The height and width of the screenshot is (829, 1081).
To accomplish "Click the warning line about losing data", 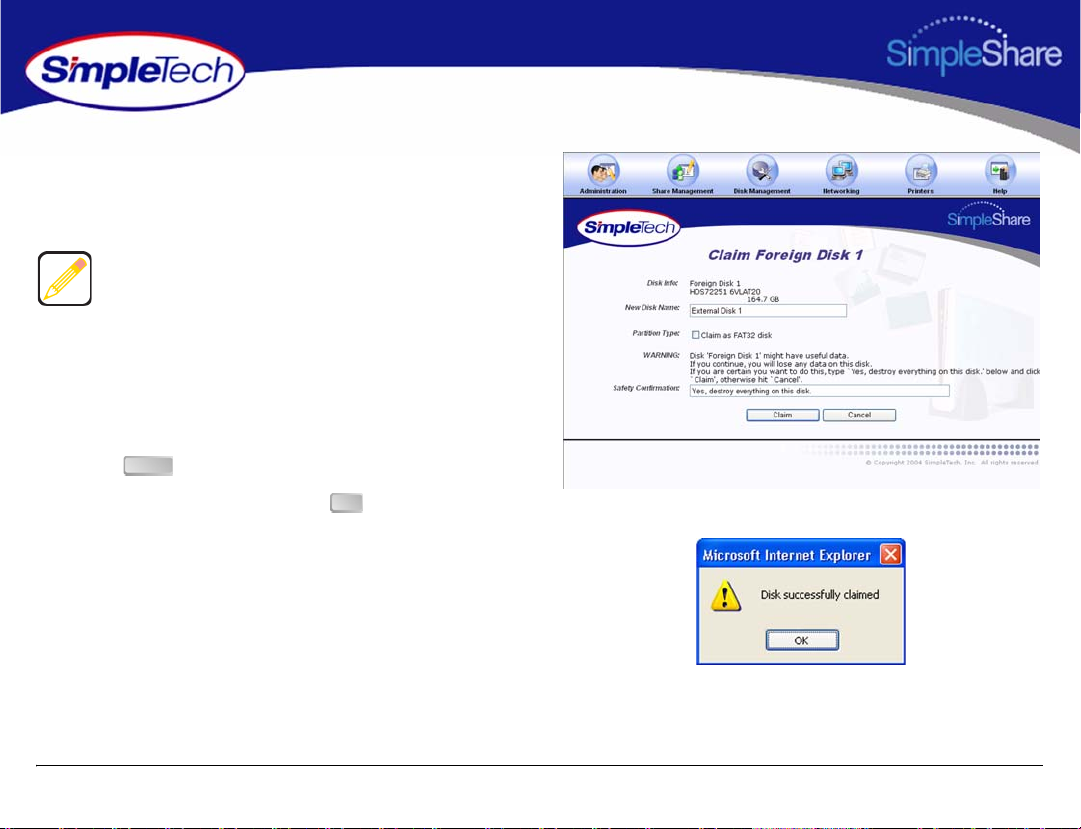I will 780,363.
